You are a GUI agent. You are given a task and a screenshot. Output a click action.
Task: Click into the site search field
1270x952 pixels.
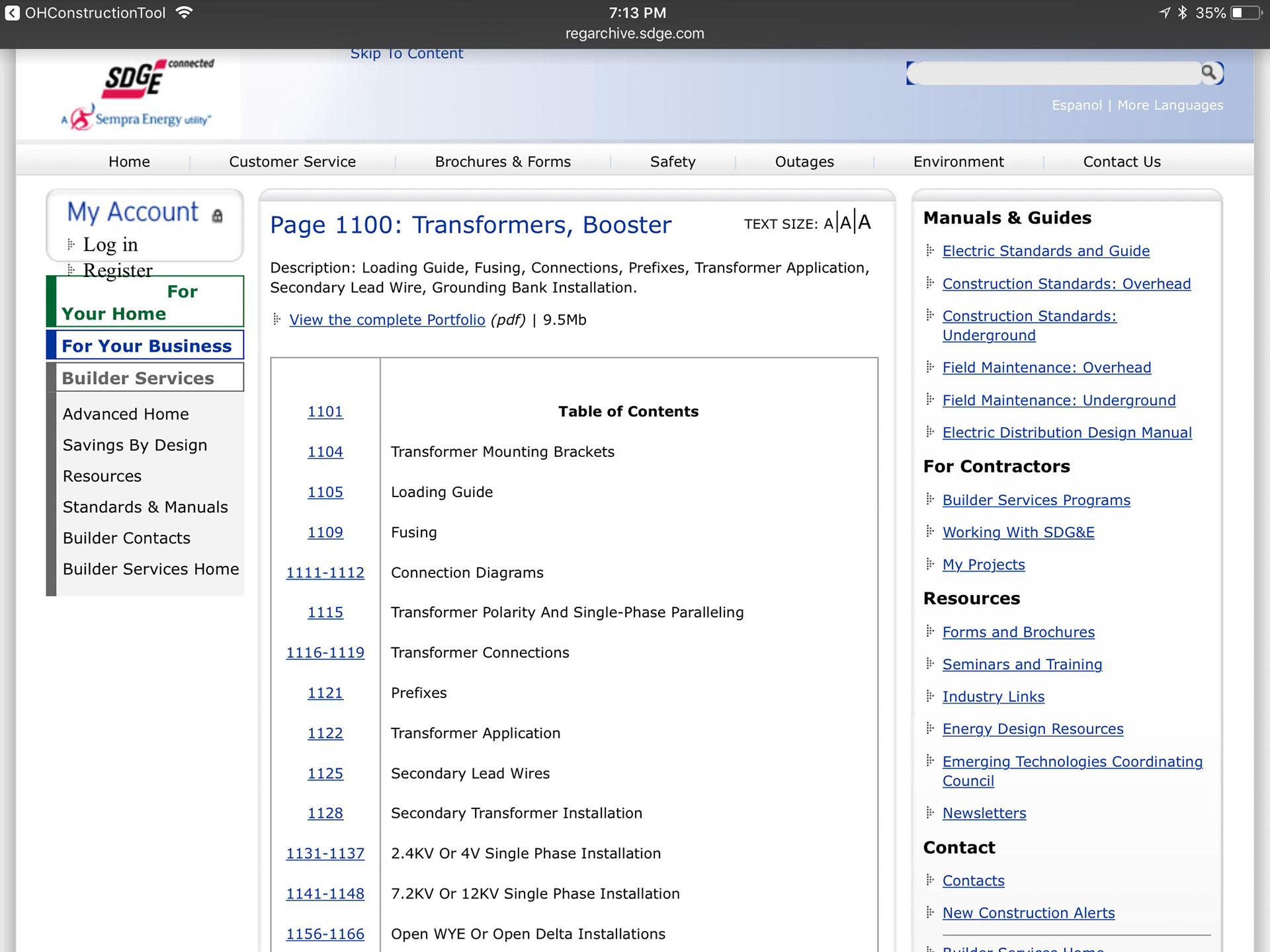pos(1057,73)
